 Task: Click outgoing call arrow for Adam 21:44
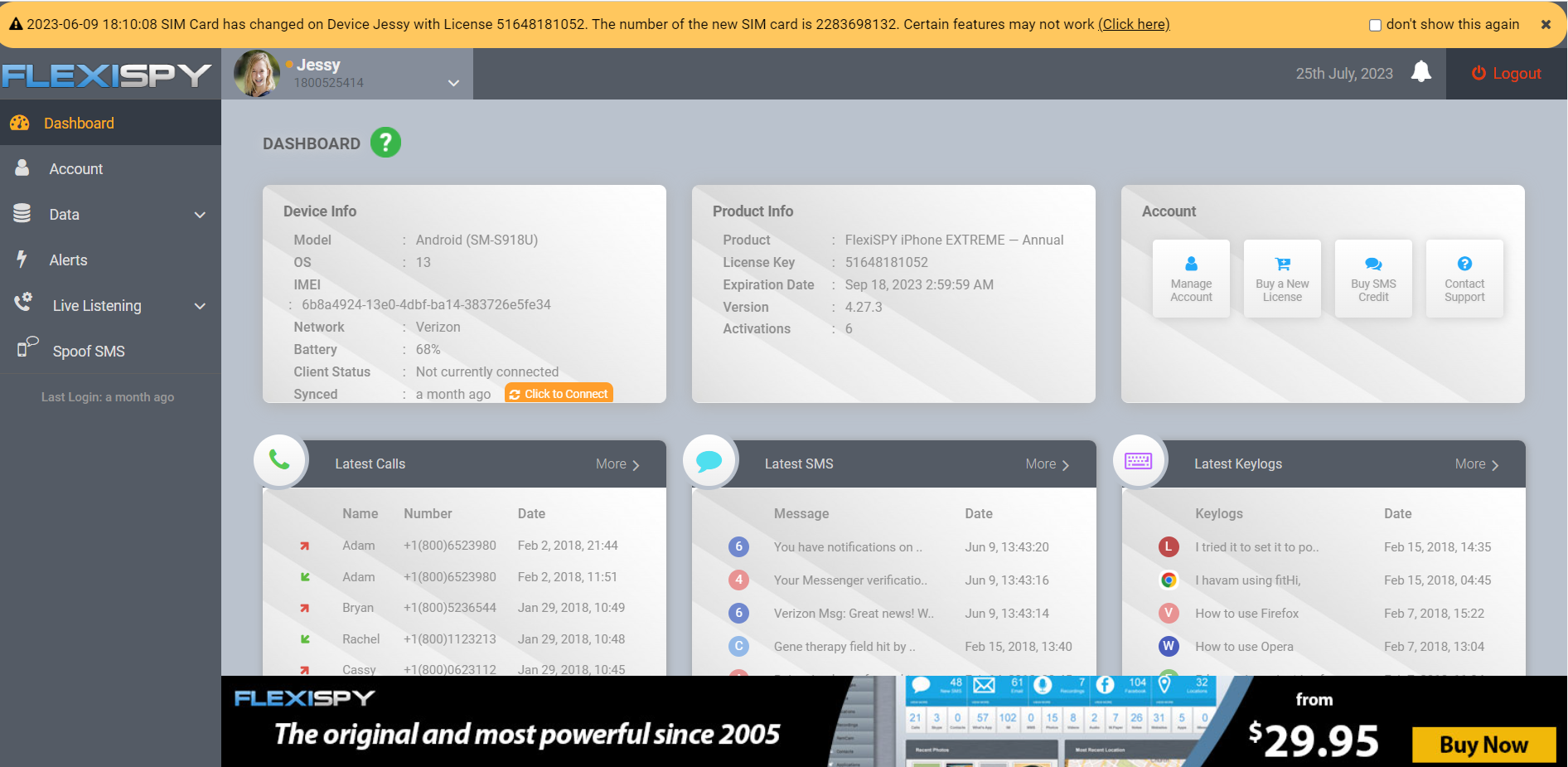coord(305,546)
